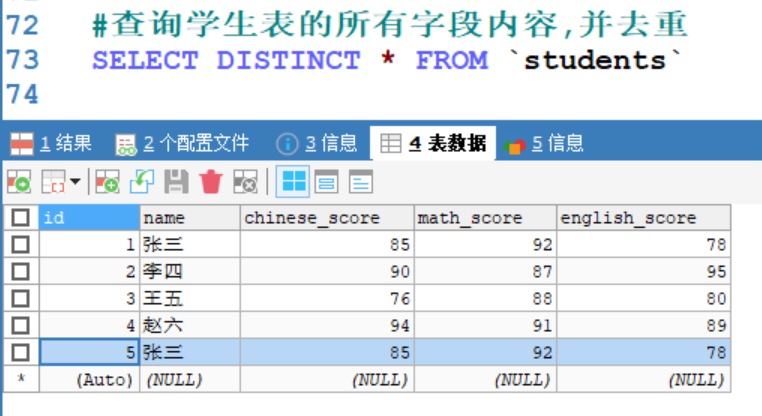Screen dimensions: 762x416
Task: Sort by the chinese_score column header
Action: coord(327,218)
